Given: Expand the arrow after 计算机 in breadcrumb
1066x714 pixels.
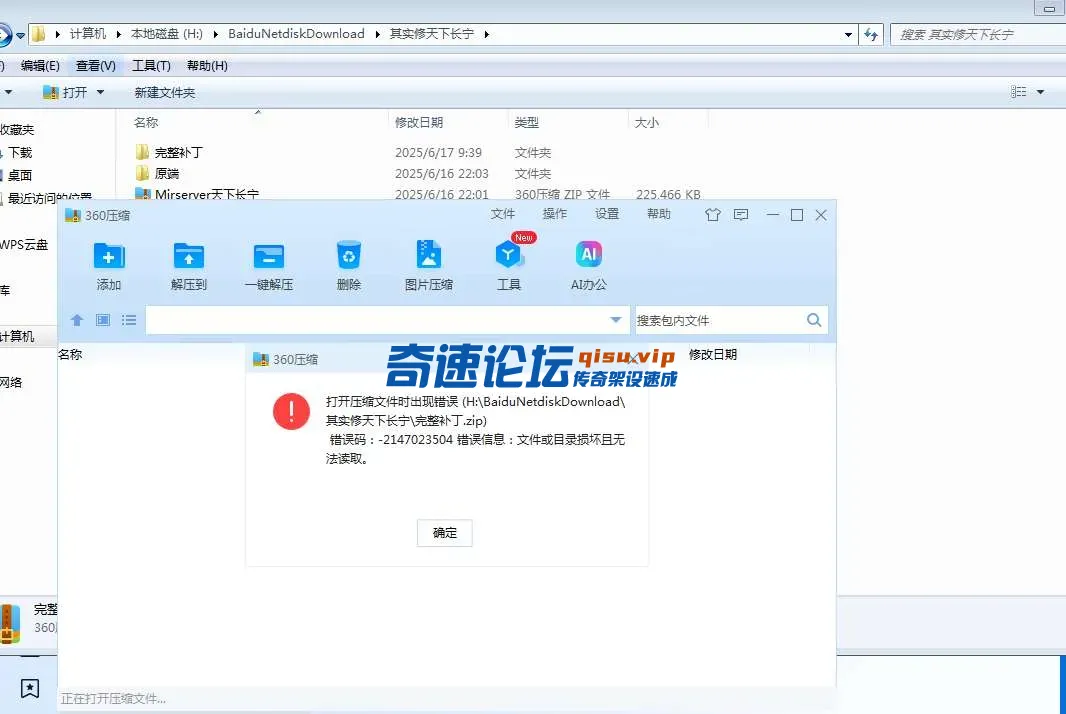Looking at the screenshot, I should 118,34.
